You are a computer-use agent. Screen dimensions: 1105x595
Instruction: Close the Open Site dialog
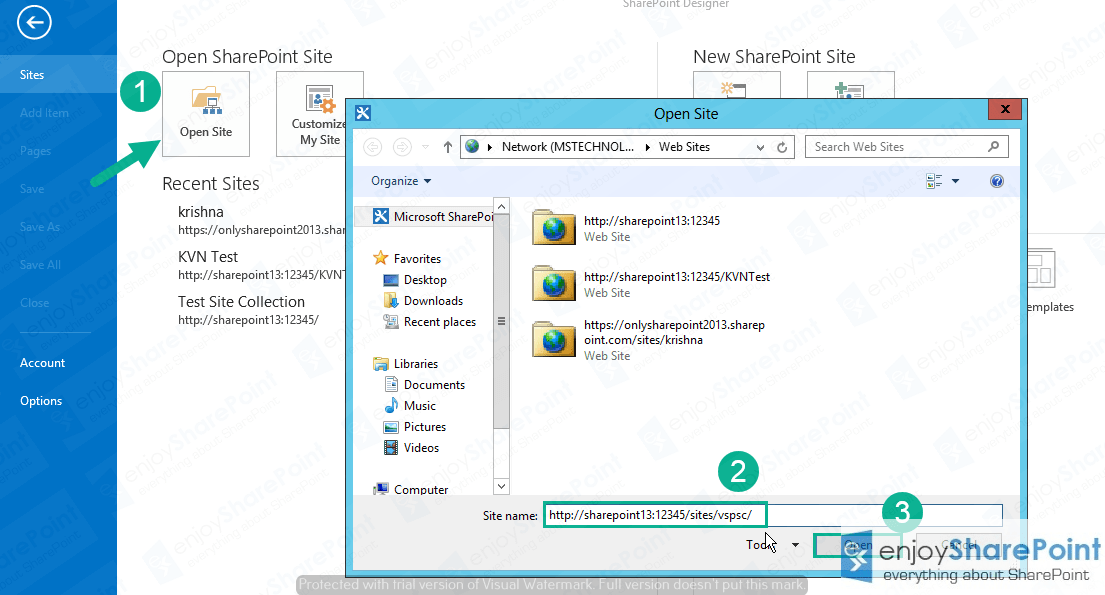[1006, 109]
